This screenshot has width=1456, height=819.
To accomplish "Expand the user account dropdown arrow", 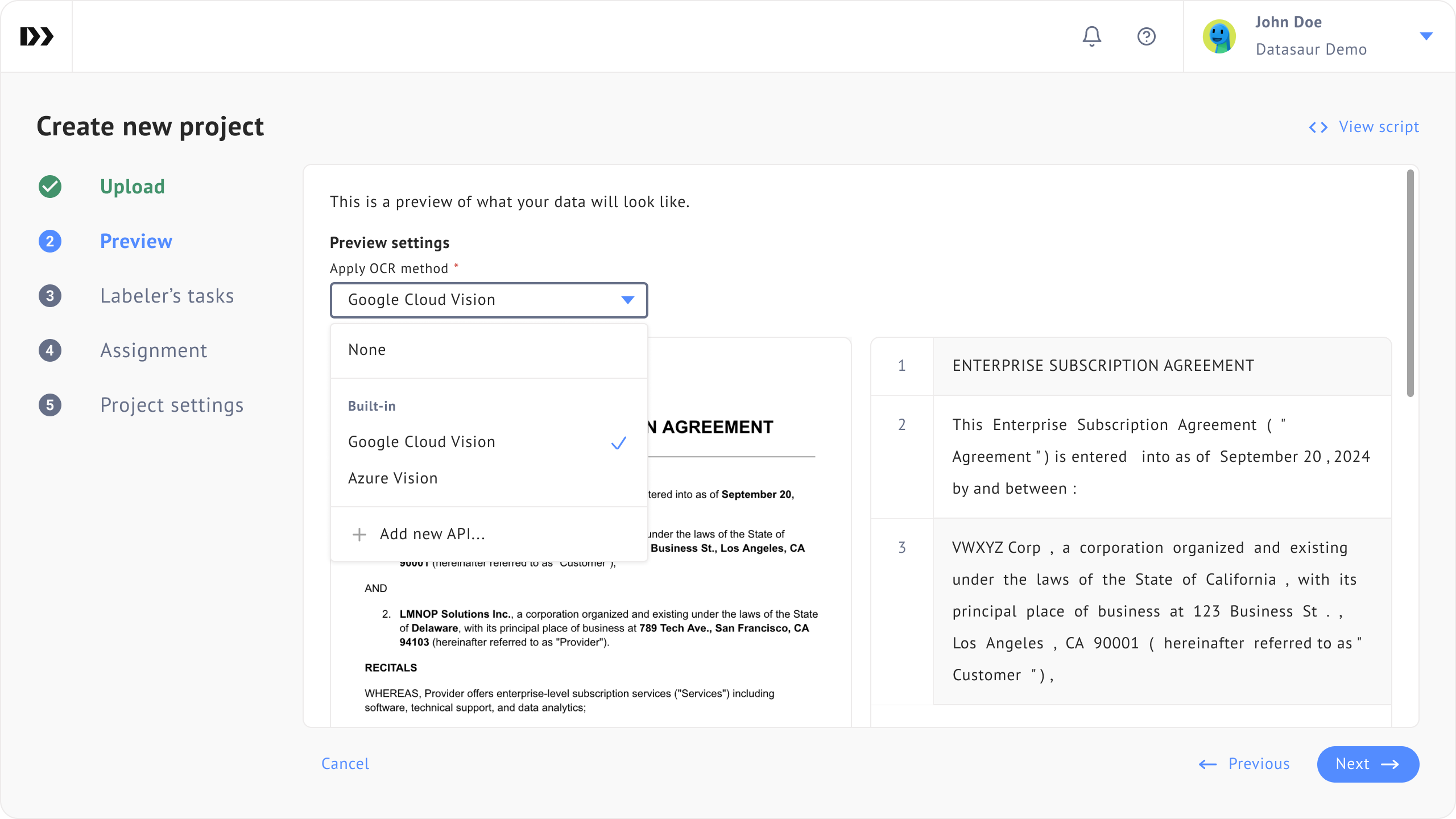I will pos(1426,36).
